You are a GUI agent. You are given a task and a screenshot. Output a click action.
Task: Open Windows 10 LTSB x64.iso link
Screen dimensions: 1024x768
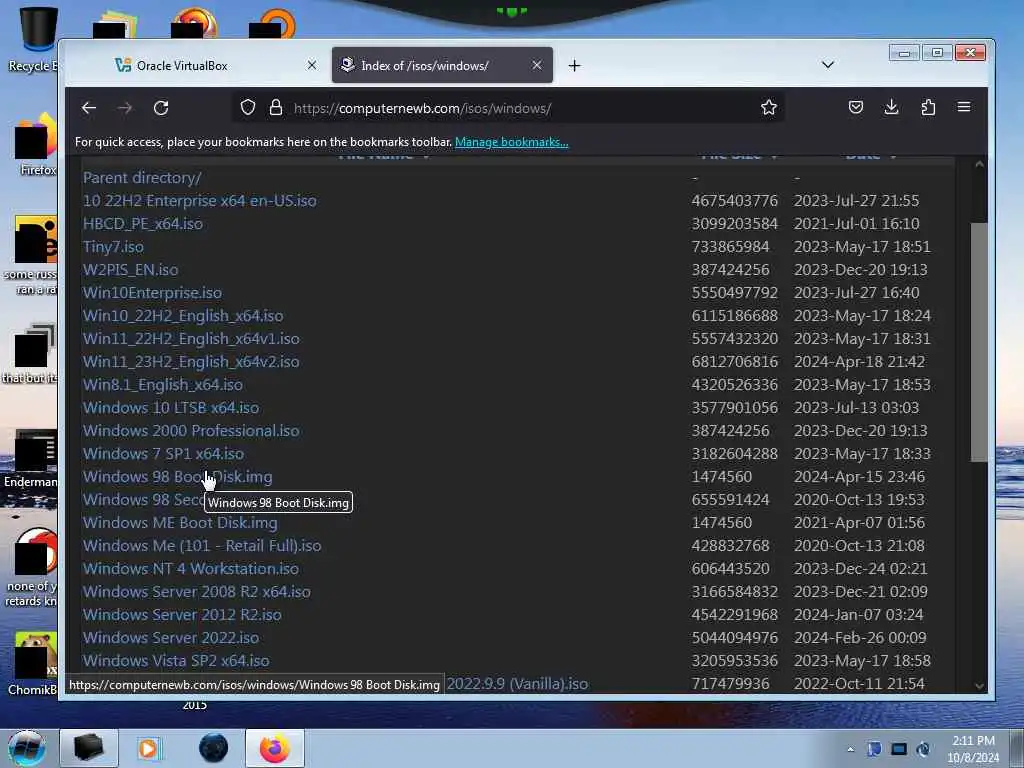[170, 408]
